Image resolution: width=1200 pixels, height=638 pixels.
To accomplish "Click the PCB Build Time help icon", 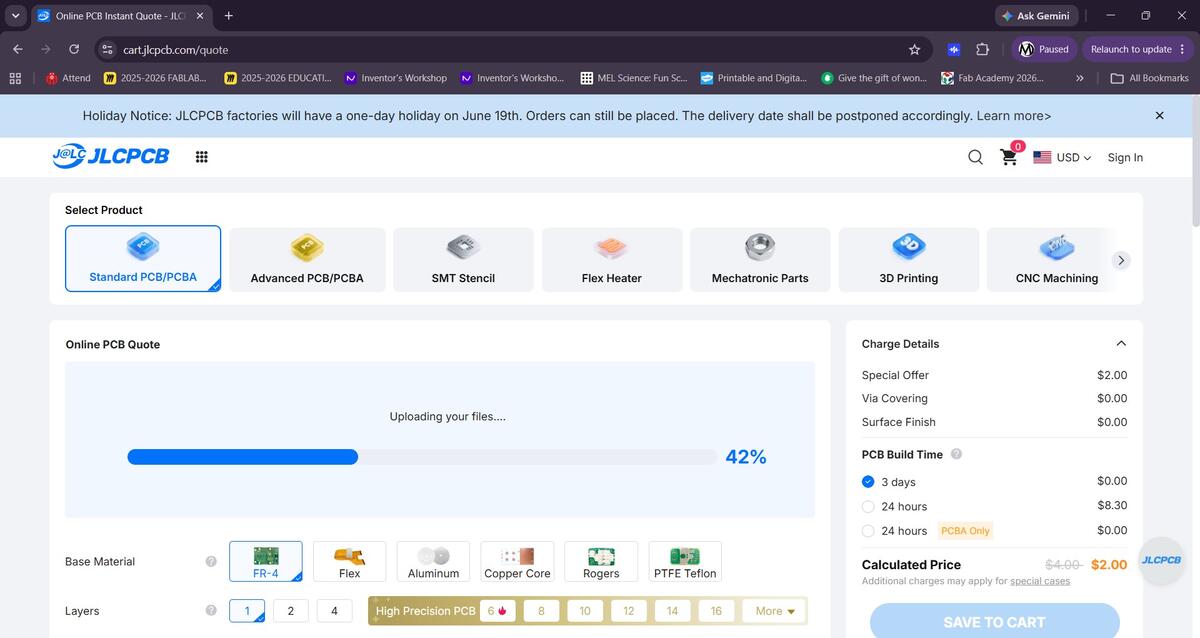I will [x=956, y=454].
